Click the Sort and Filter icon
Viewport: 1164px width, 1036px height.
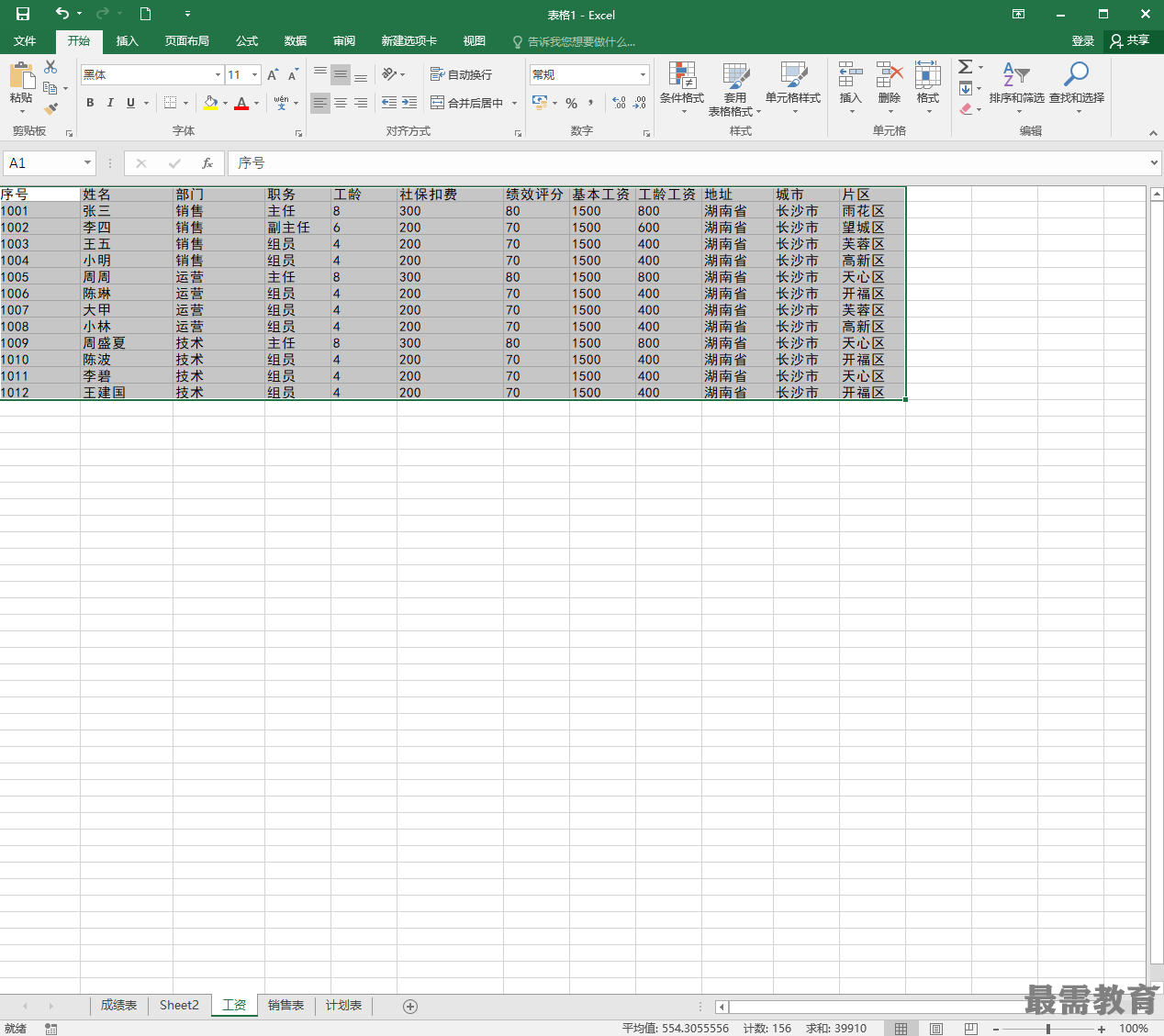pyautogui.click(x=1016, y=75)
